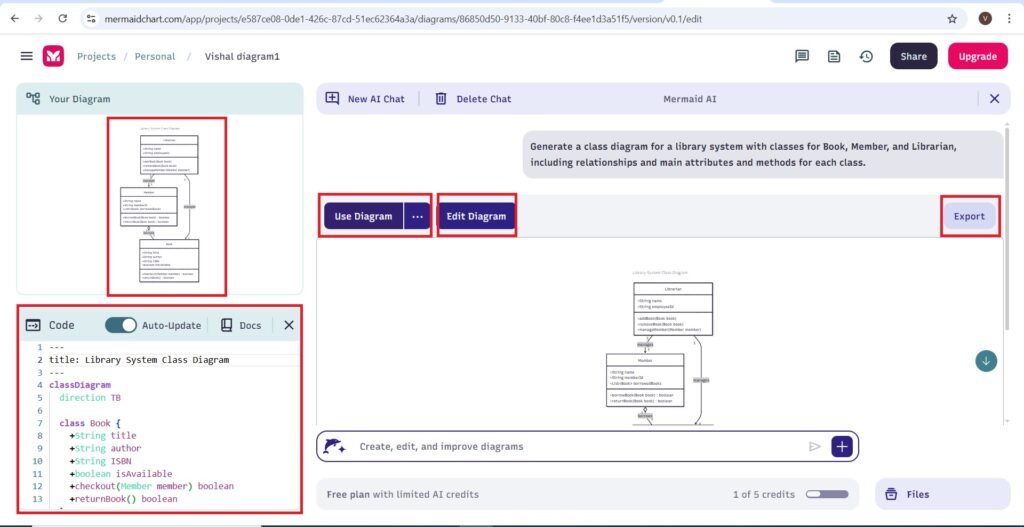Viewport: 1024px width, 527px height.
Task: Click the Mermaid Chart logo icon
Action: click(x=53, y=56)
